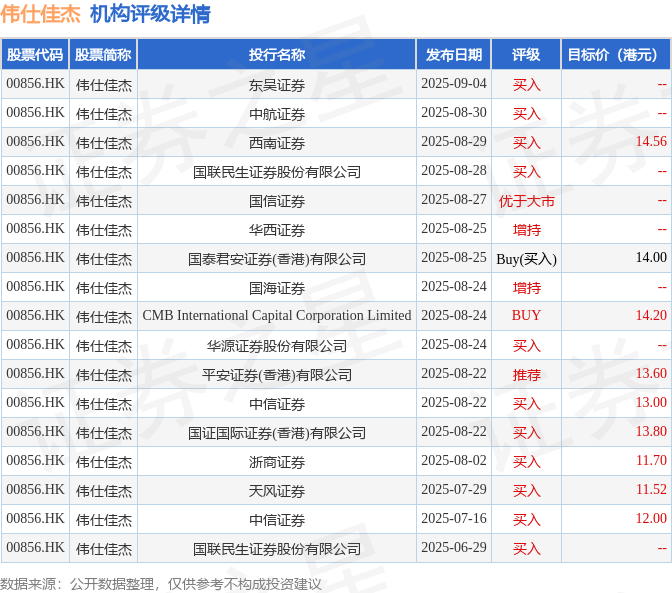Click the date 2025-06-29
The height and width of the screenshot is (593, 672).
454,547
